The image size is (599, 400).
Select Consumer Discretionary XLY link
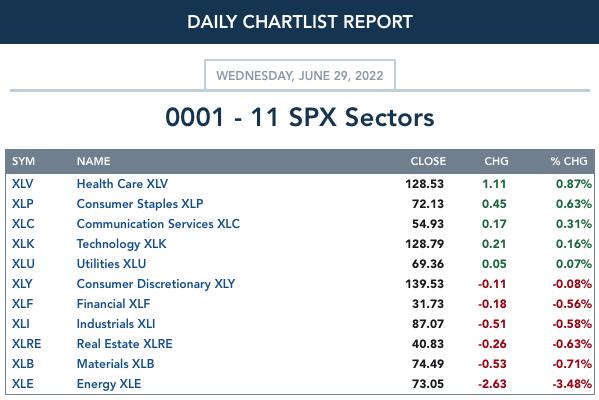tap(156, 284)
